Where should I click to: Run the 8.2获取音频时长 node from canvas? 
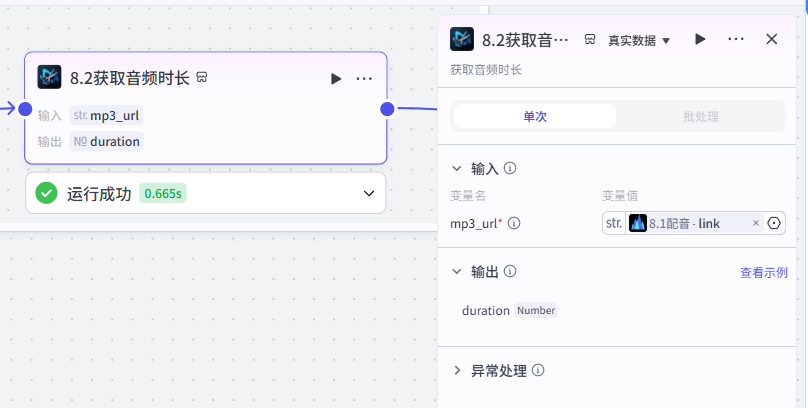[336, 78]
